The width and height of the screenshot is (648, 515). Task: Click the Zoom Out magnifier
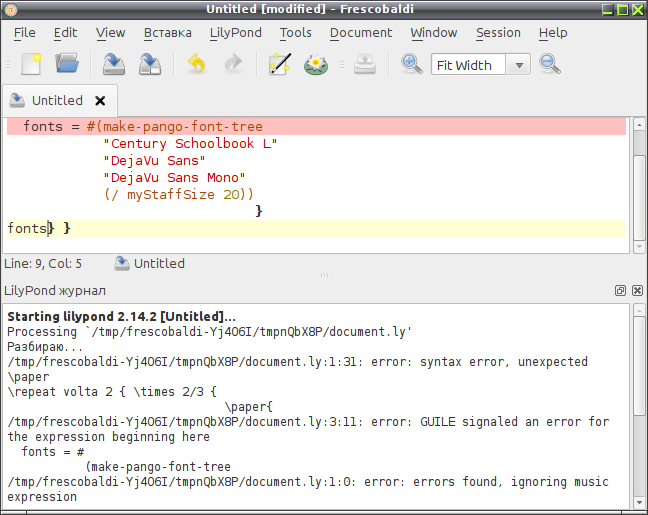tap(550, 64)
